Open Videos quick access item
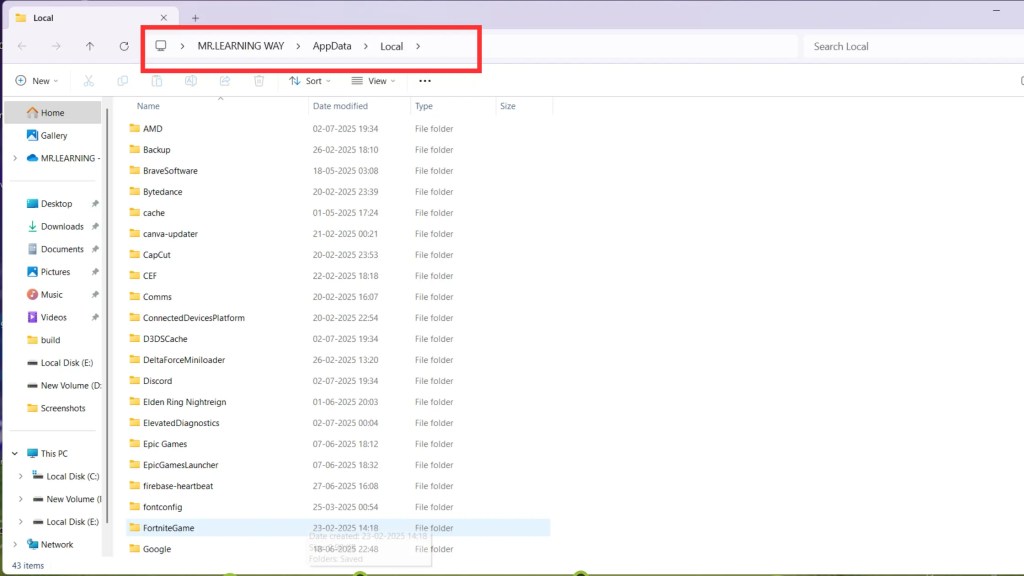1024x576 pixels. pos(53,317)
